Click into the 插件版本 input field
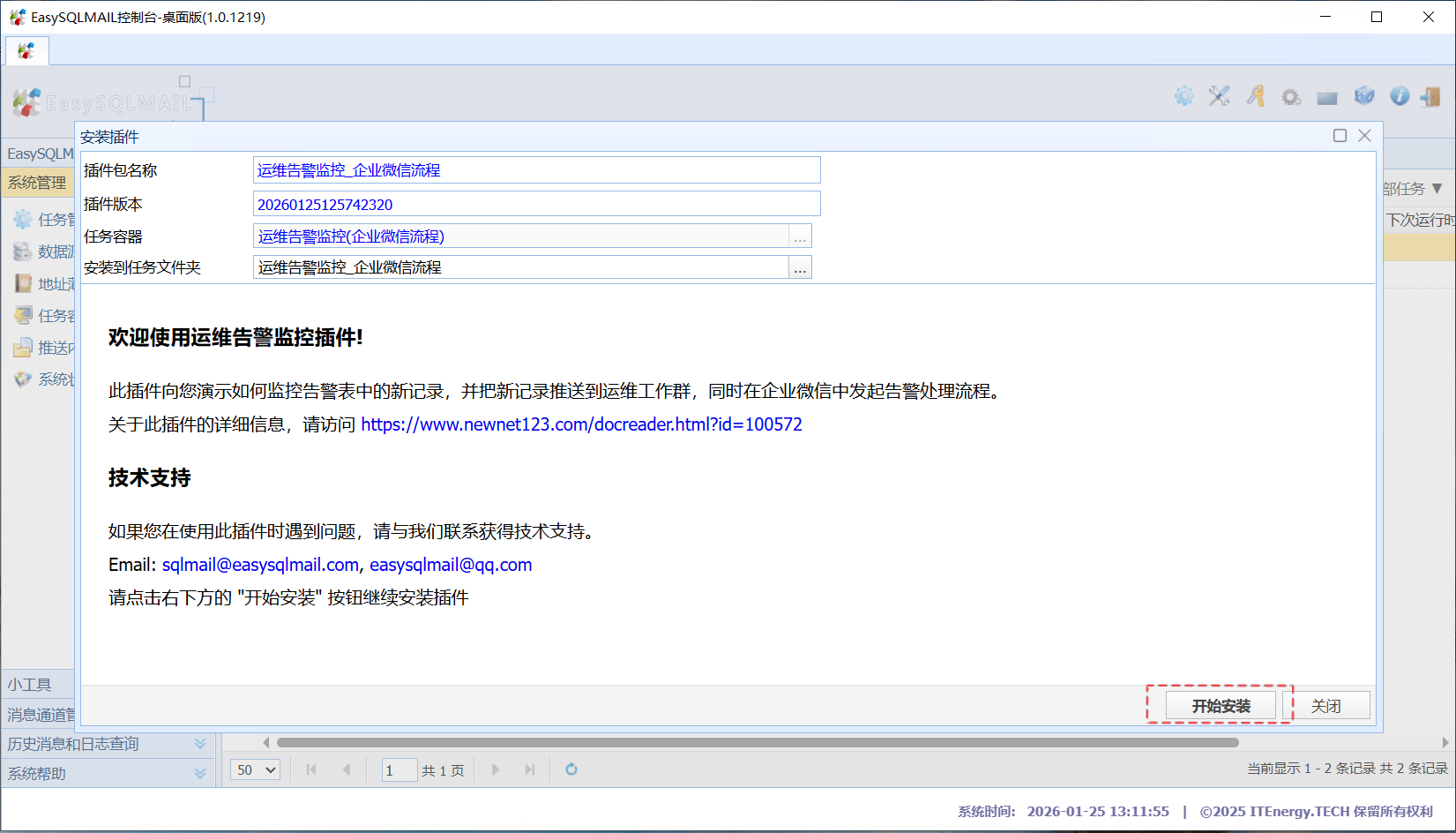Image resolution: width=1456 pixels, height=833 pixels. tap(536, 204)
